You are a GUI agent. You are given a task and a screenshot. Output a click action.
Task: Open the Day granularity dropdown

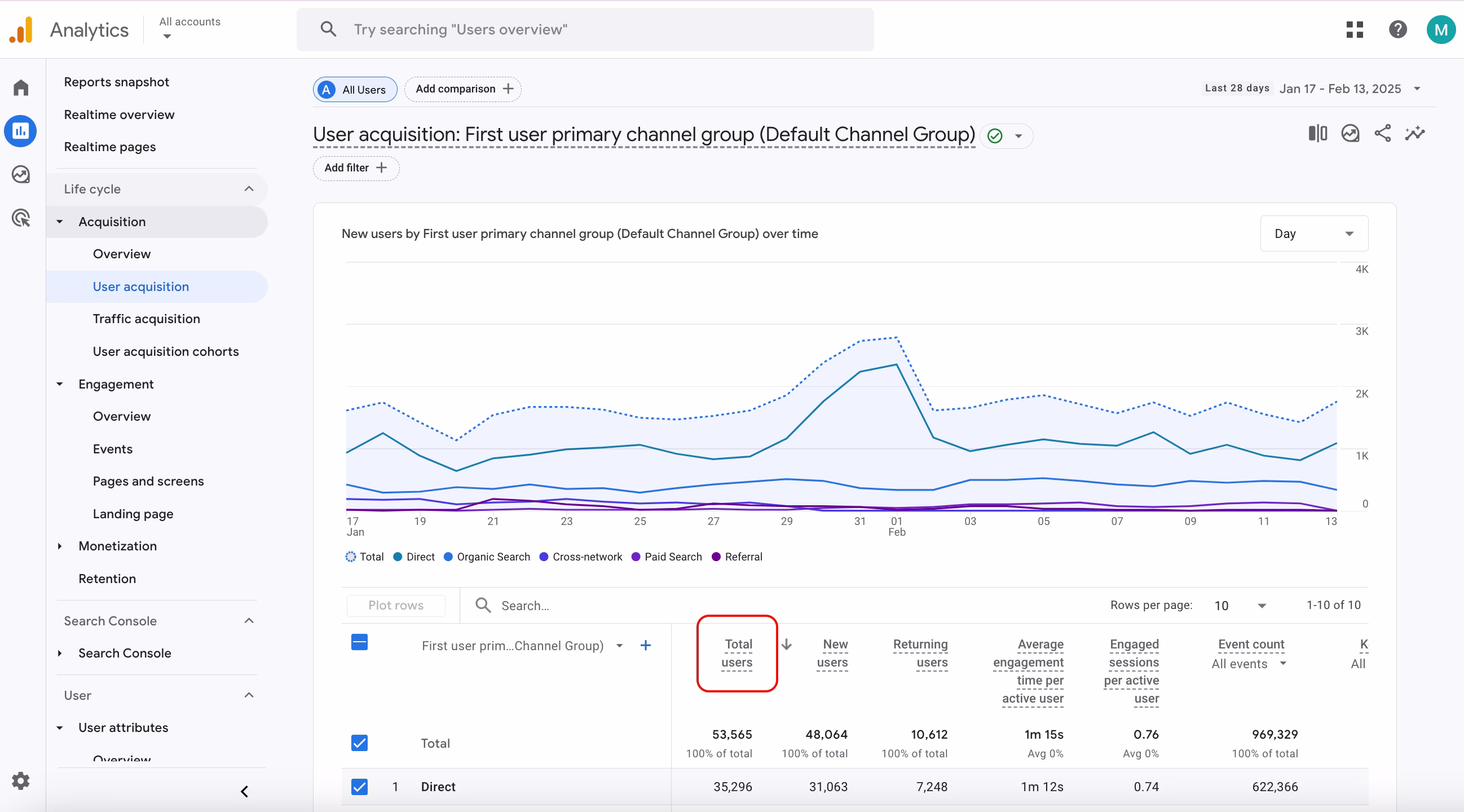(x=1314, y=233)
